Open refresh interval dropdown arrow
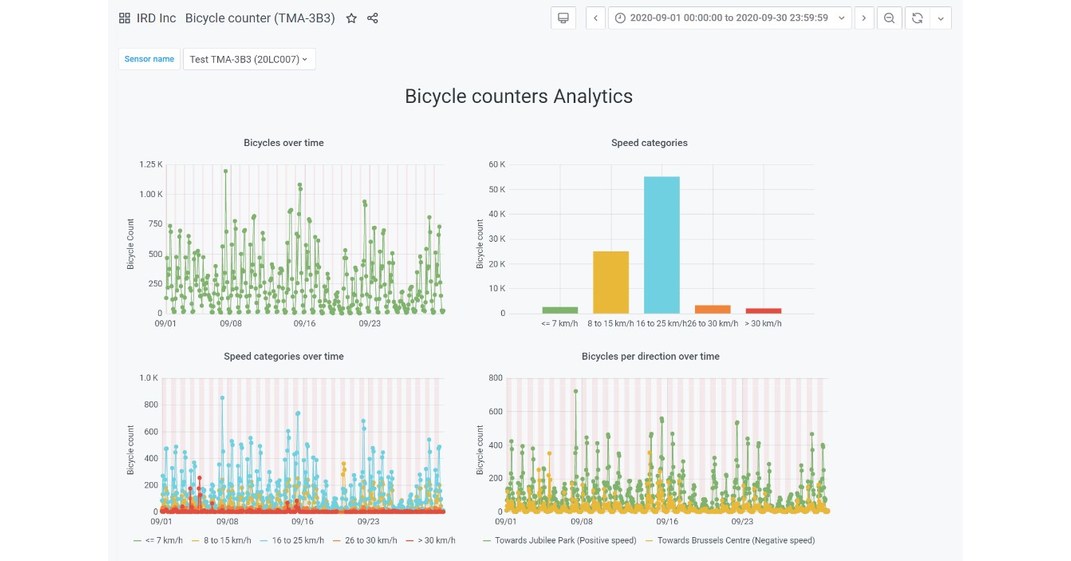Screen dimensions: 1071x561 [941, 18]
